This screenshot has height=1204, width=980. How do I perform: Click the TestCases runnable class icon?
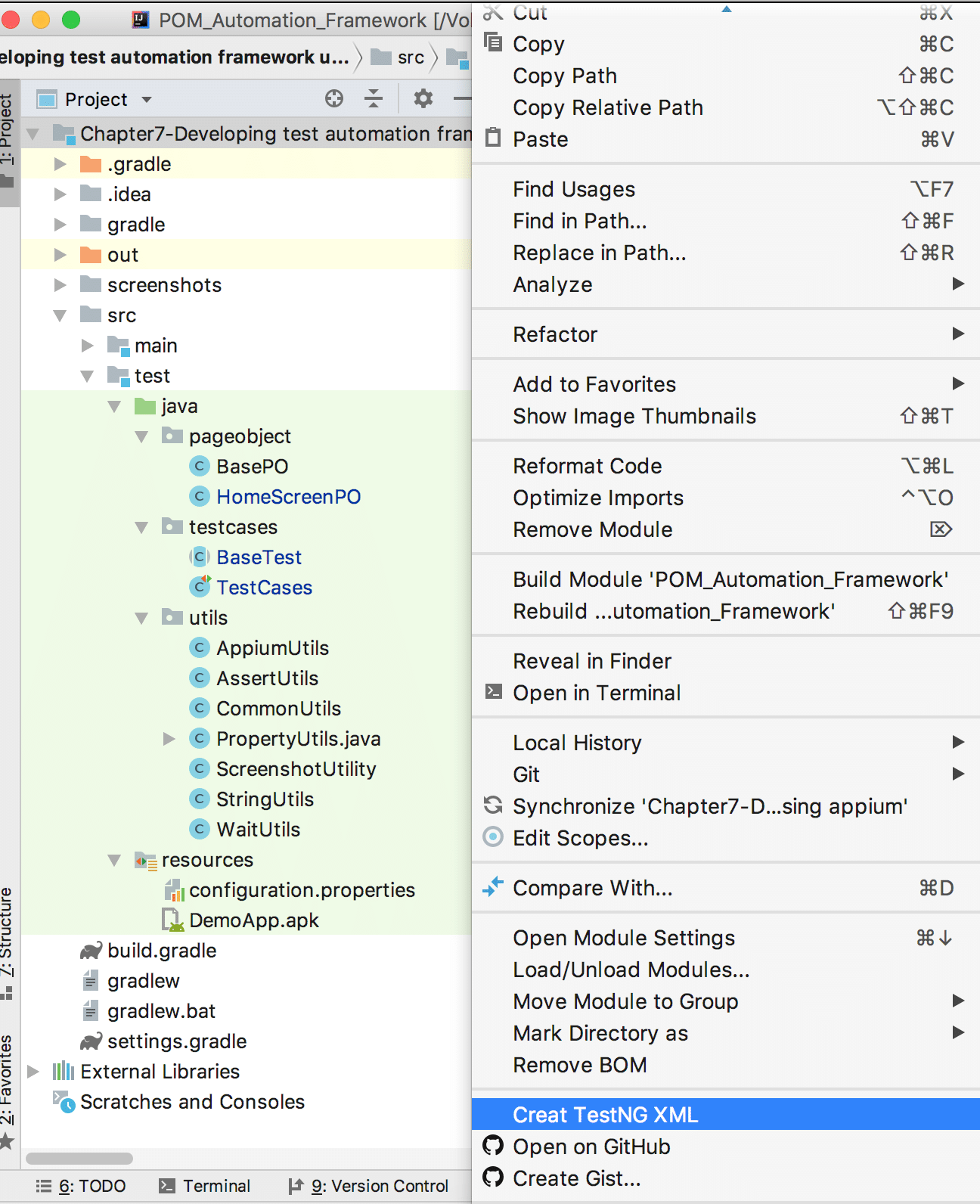[x=200, y=587]
